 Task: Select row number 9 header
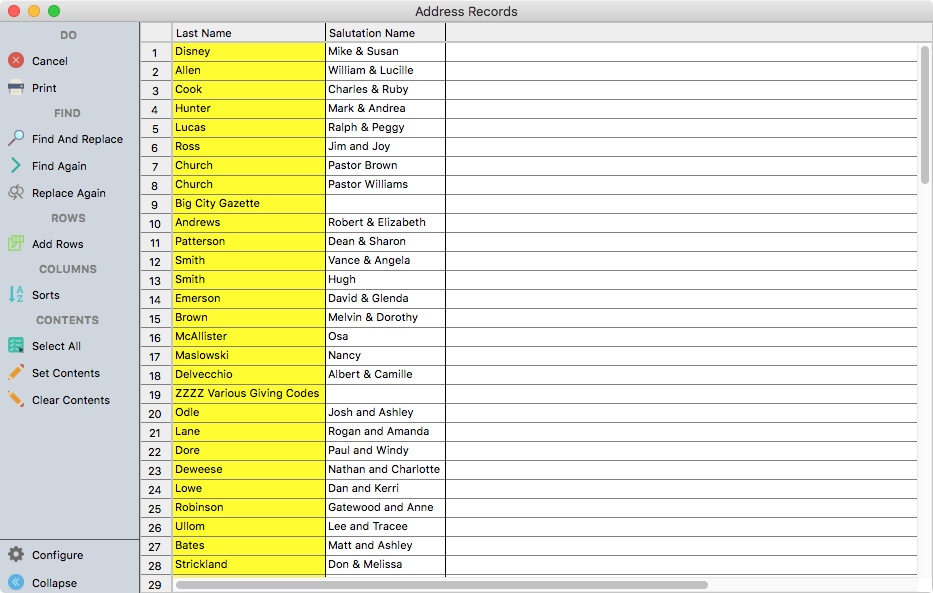coord(155,204)
